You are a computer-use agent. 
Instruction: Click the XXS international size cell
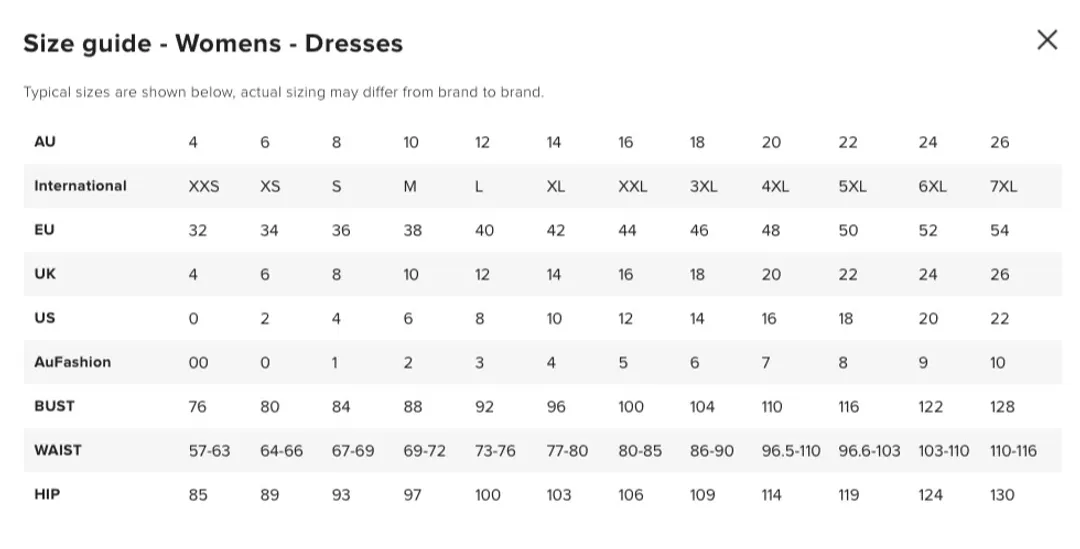pos(204,186)
